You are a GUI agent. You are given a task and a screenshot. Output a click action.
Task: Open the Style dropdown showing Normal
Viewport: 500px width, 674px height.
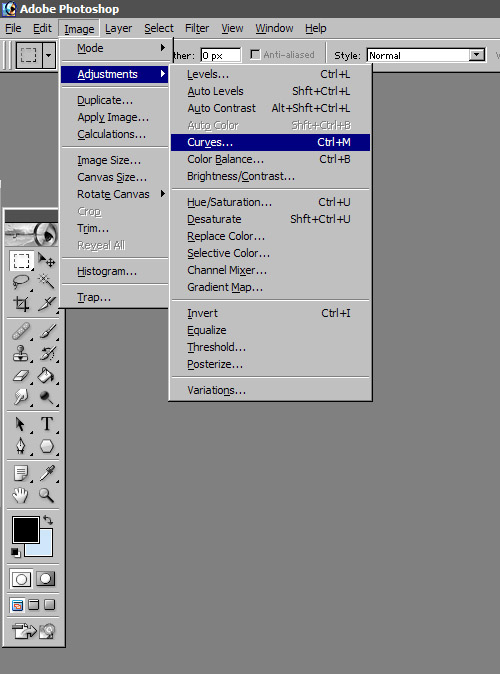click(426, 55)
